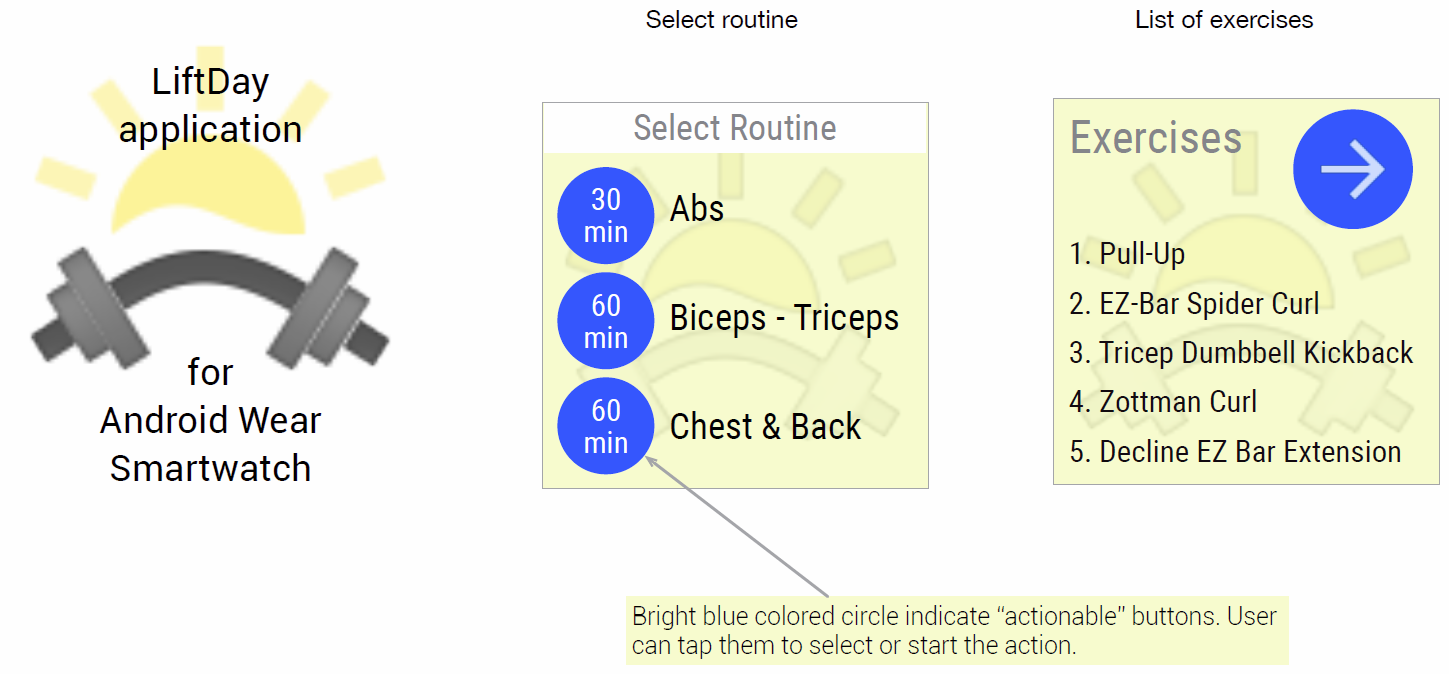The width and height of the screenshot is (1449, 674).
Task: Choose exercise 2. EZ-Bar Spider Curl
Action: point(1194,303)
